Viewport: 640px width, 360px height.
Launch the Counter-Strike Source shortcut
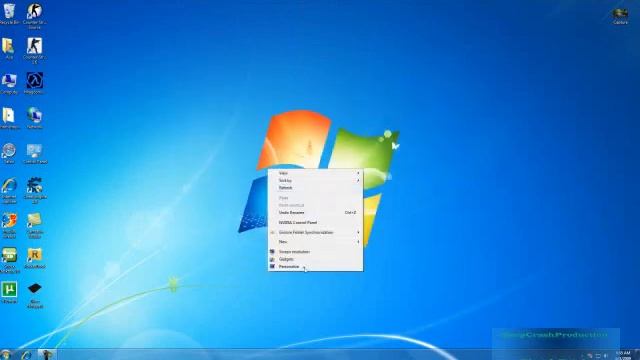[35, 16]
